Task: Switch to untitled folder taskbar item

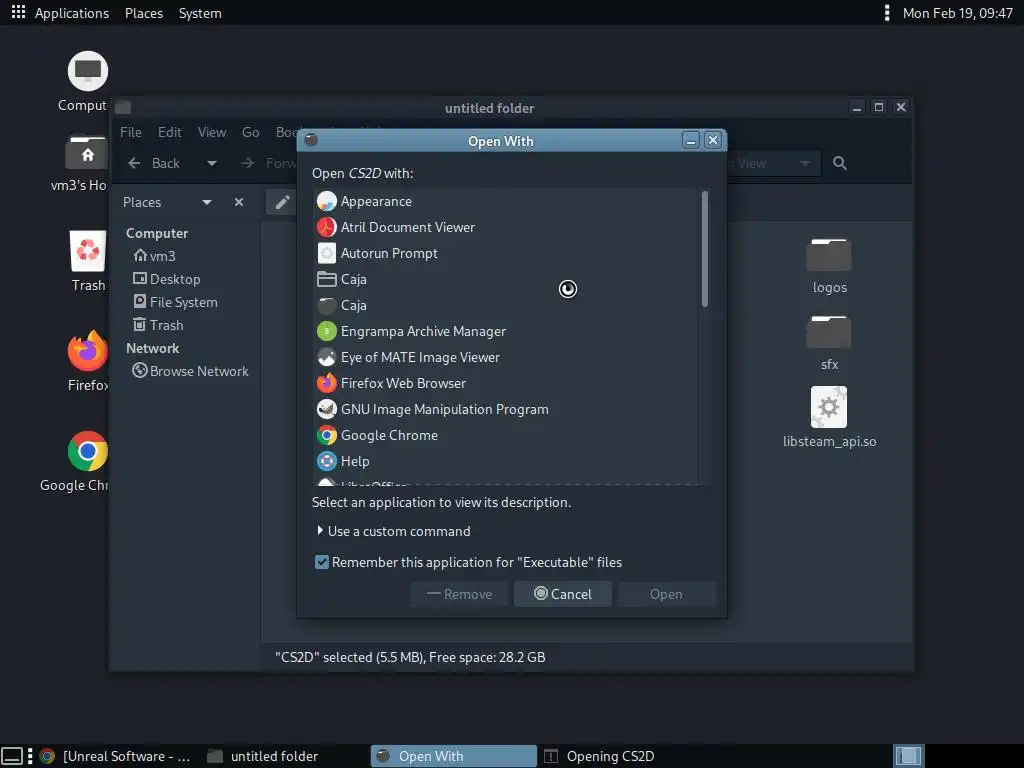Action: (264, 756)
